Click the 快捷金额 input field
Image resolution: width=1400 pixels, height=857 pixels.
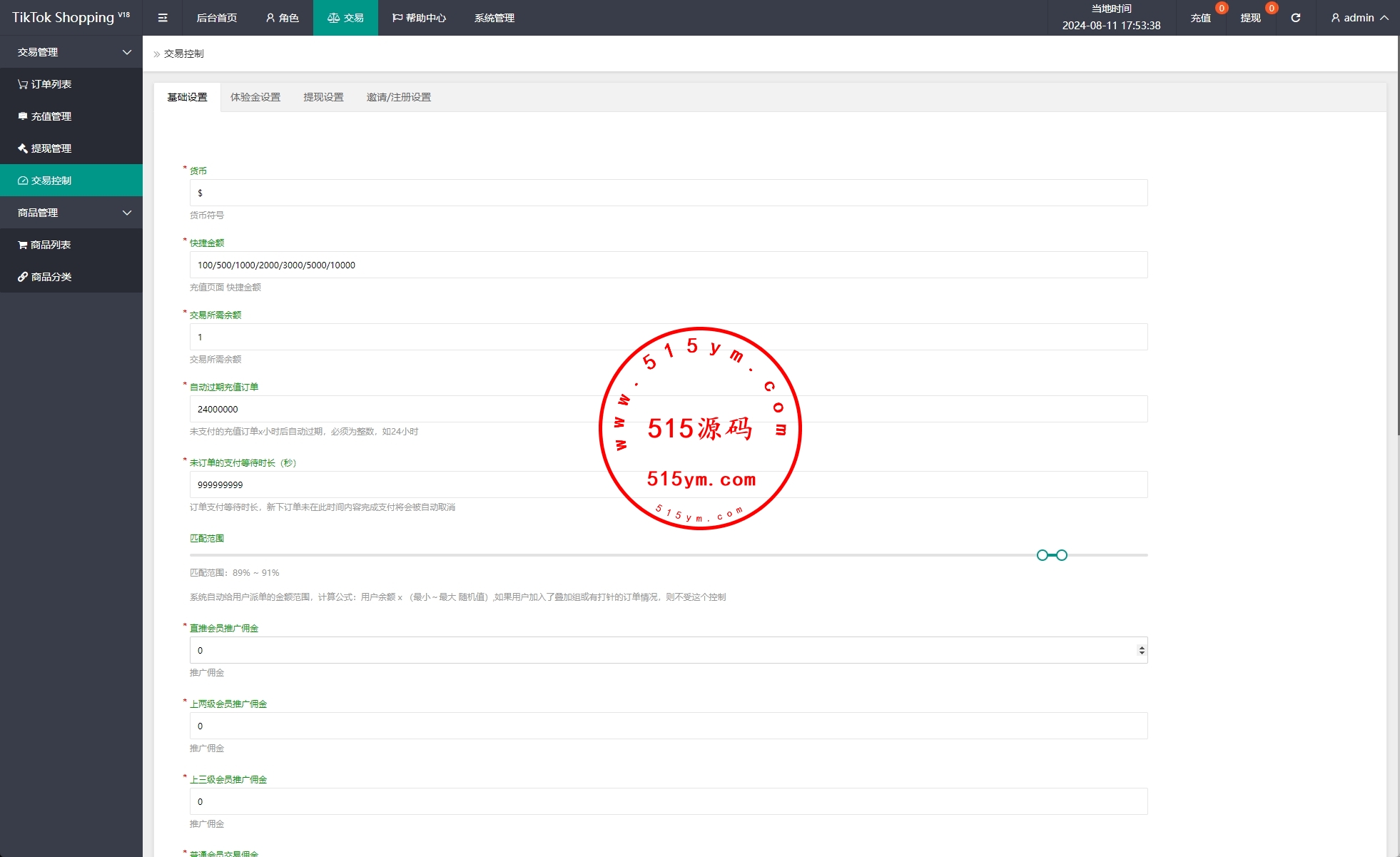coord(668,265)
